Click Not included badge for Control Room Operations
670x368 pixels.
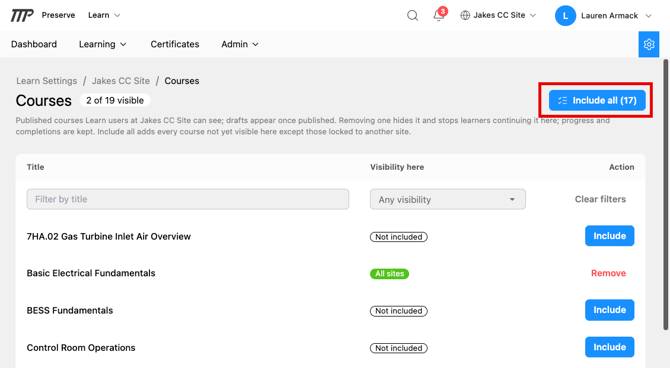399,348
